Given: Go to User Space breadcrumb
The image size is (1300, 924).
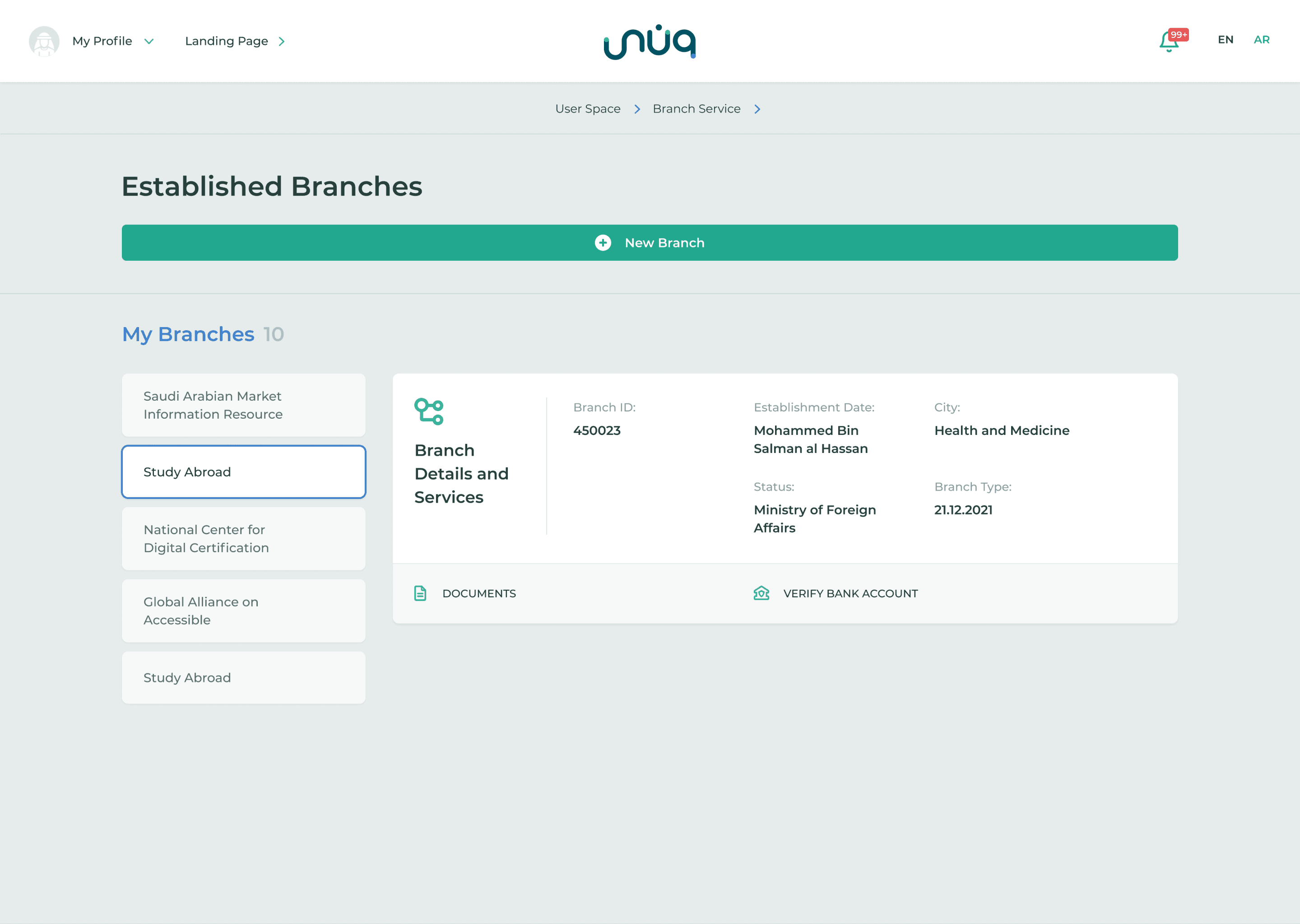Looking at the screenshot, I should [x=588, y=109].
